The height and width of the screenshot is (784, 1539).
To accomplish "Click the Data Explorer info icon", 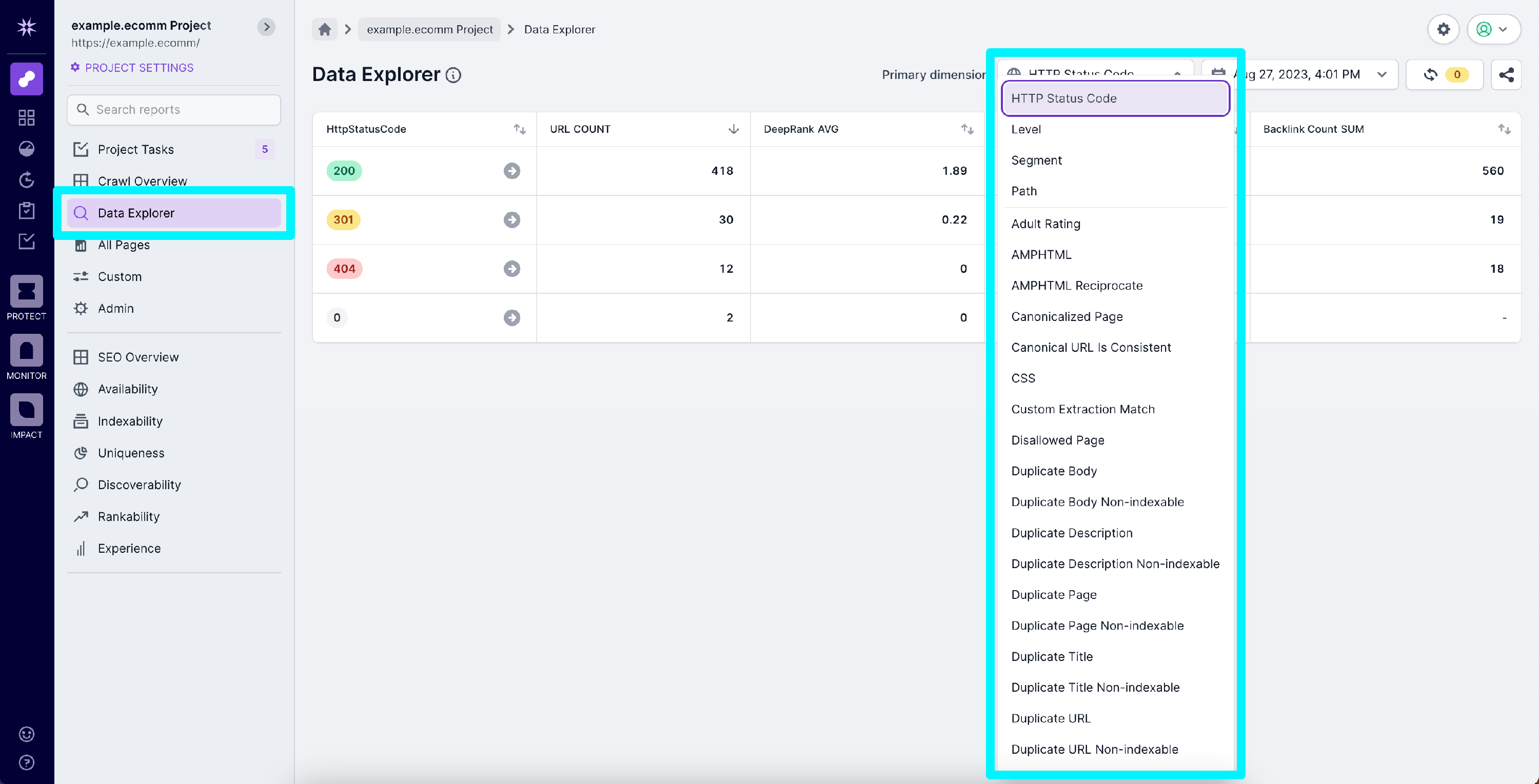I will click(454, 75).
